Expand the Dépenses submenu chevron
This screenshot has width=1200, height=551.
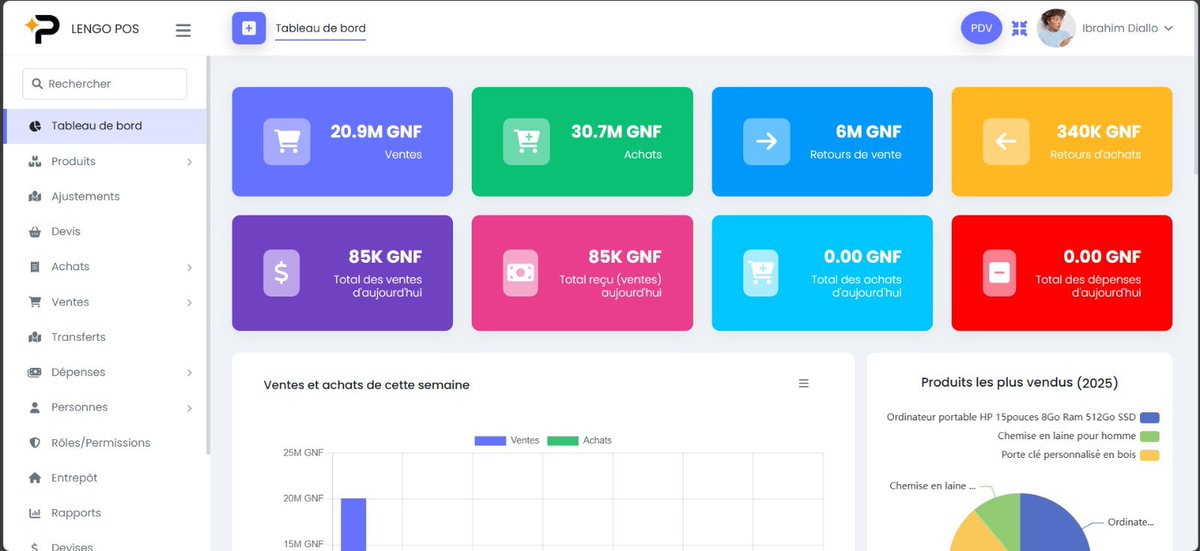[189, 373]
